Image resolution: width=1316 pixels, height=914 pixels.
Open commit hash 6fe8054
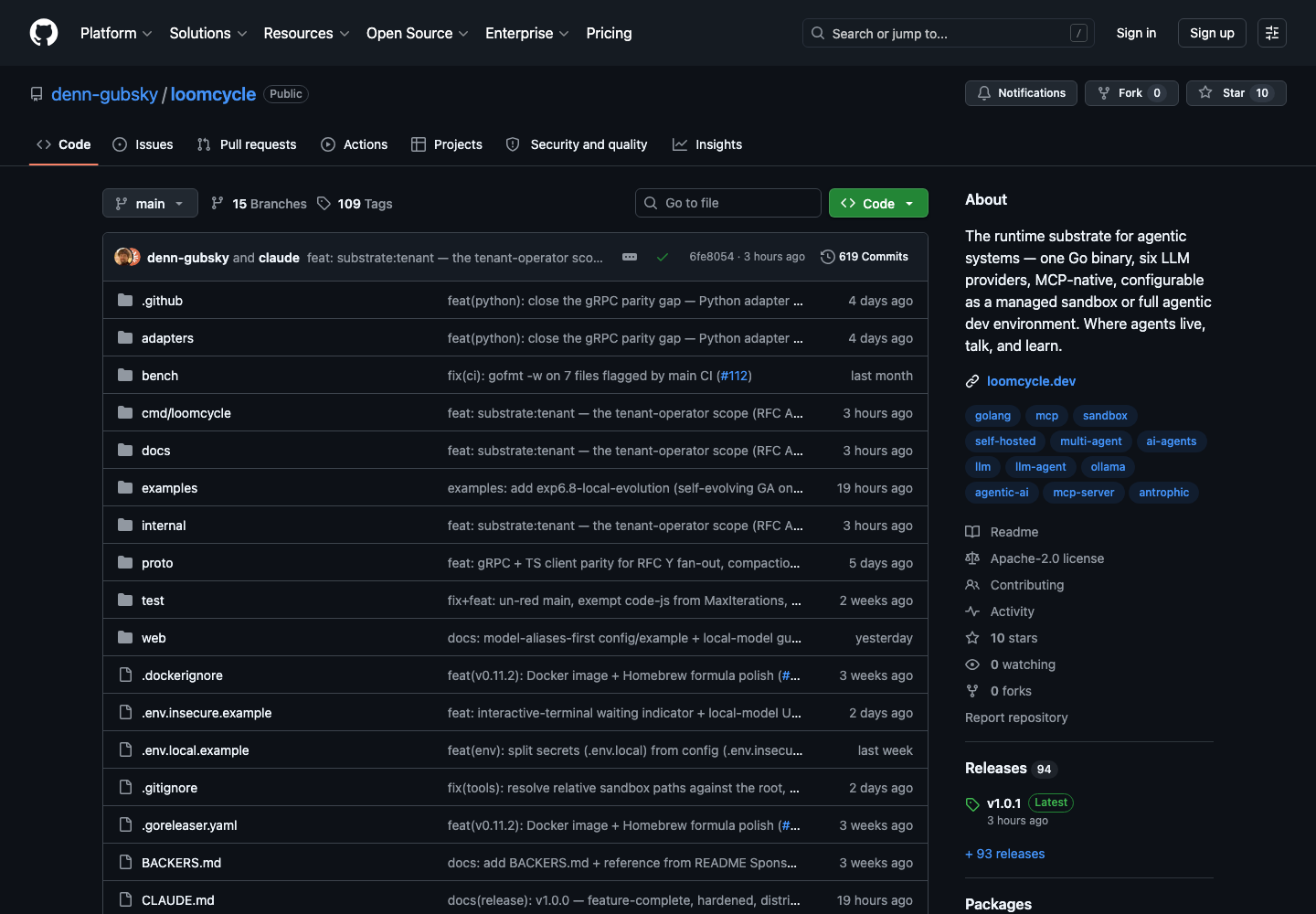[711, 257]
